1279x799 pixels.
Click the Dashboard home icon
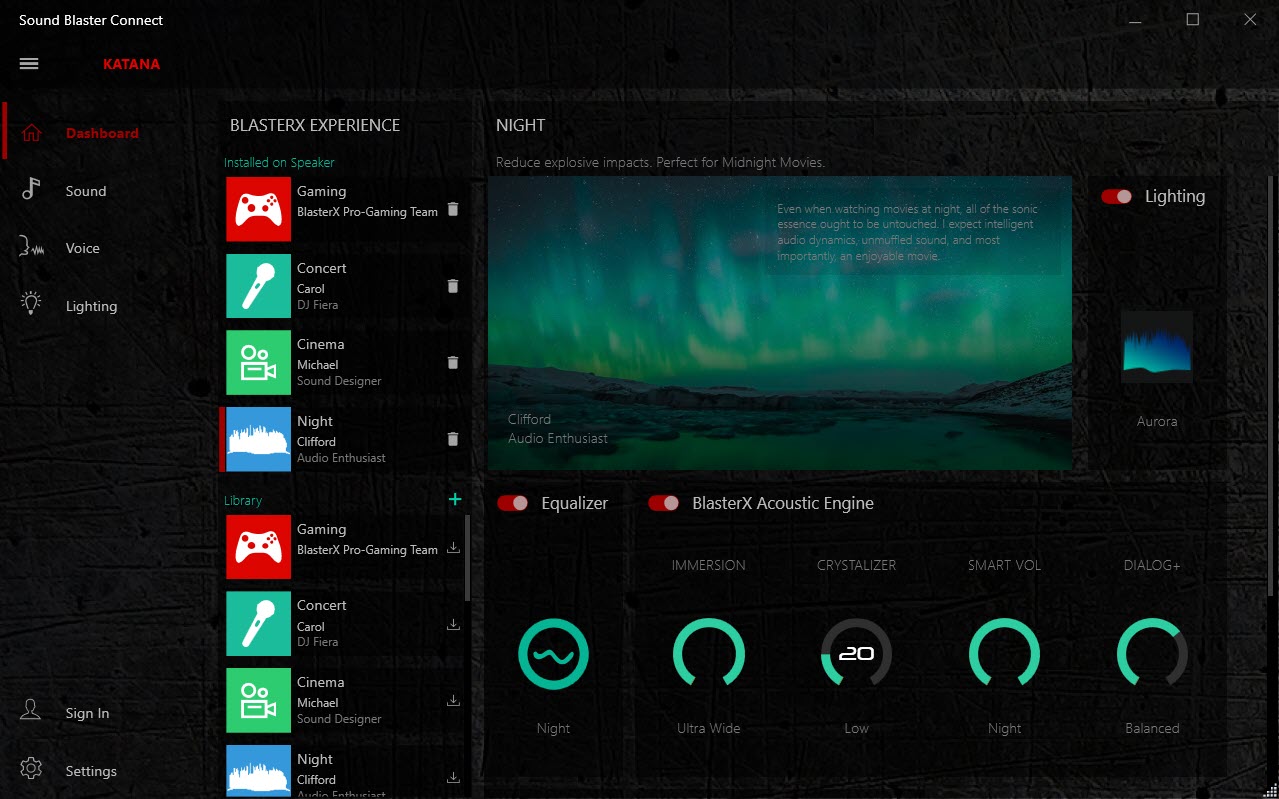[32, 133]
